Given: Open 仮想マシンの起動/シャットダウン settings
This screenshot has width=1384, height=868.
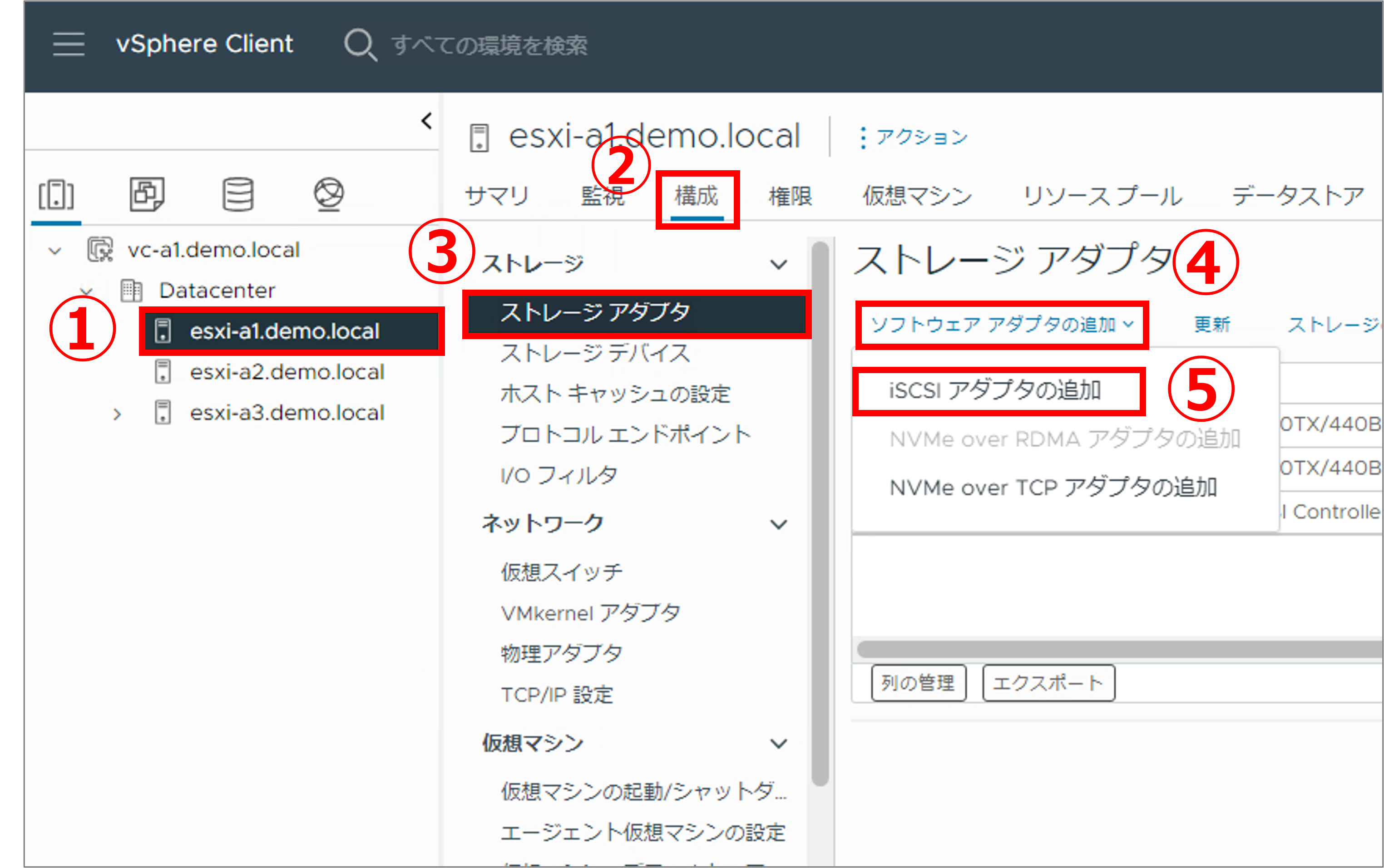Looking at the screenshot, I should 644,792.
